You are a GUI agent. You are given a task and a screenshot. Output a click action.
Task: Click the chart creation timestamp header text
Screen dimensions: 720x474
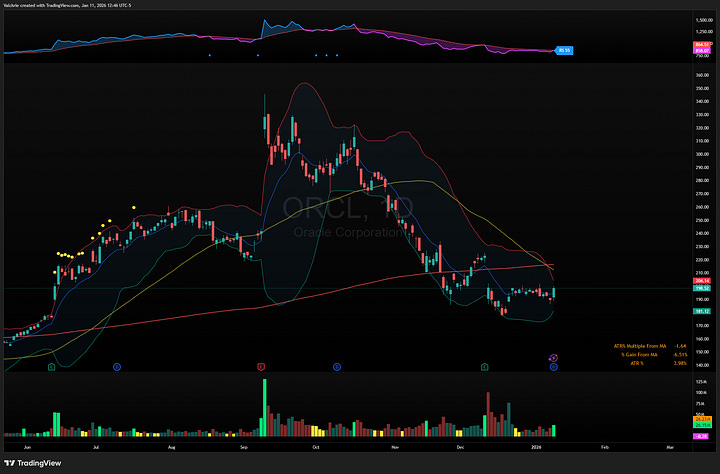coord(67,5)
